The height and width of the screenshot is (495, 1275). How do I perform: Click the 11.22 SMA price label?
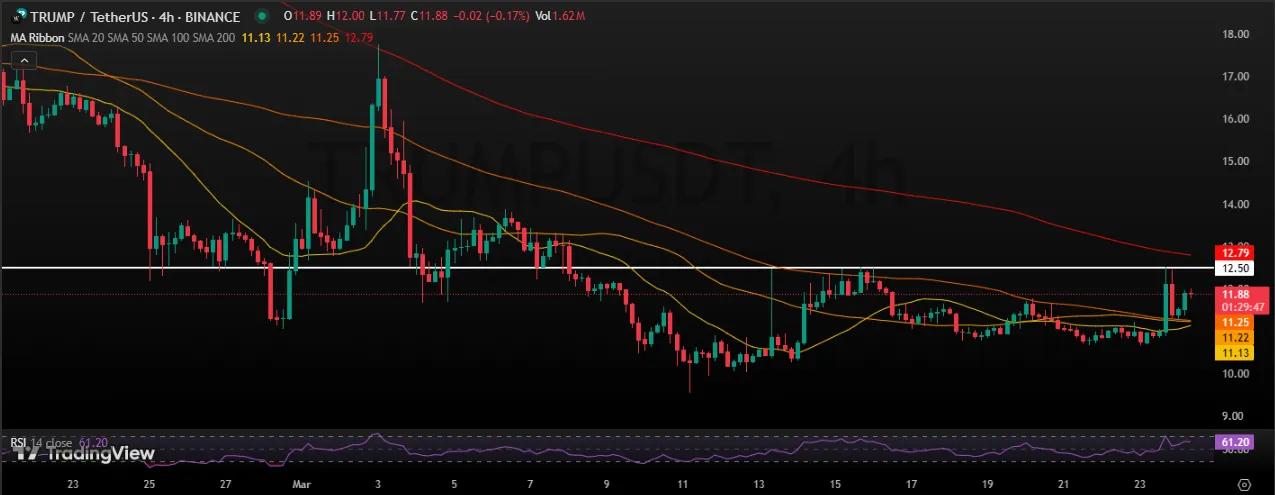coord(1232,338)
